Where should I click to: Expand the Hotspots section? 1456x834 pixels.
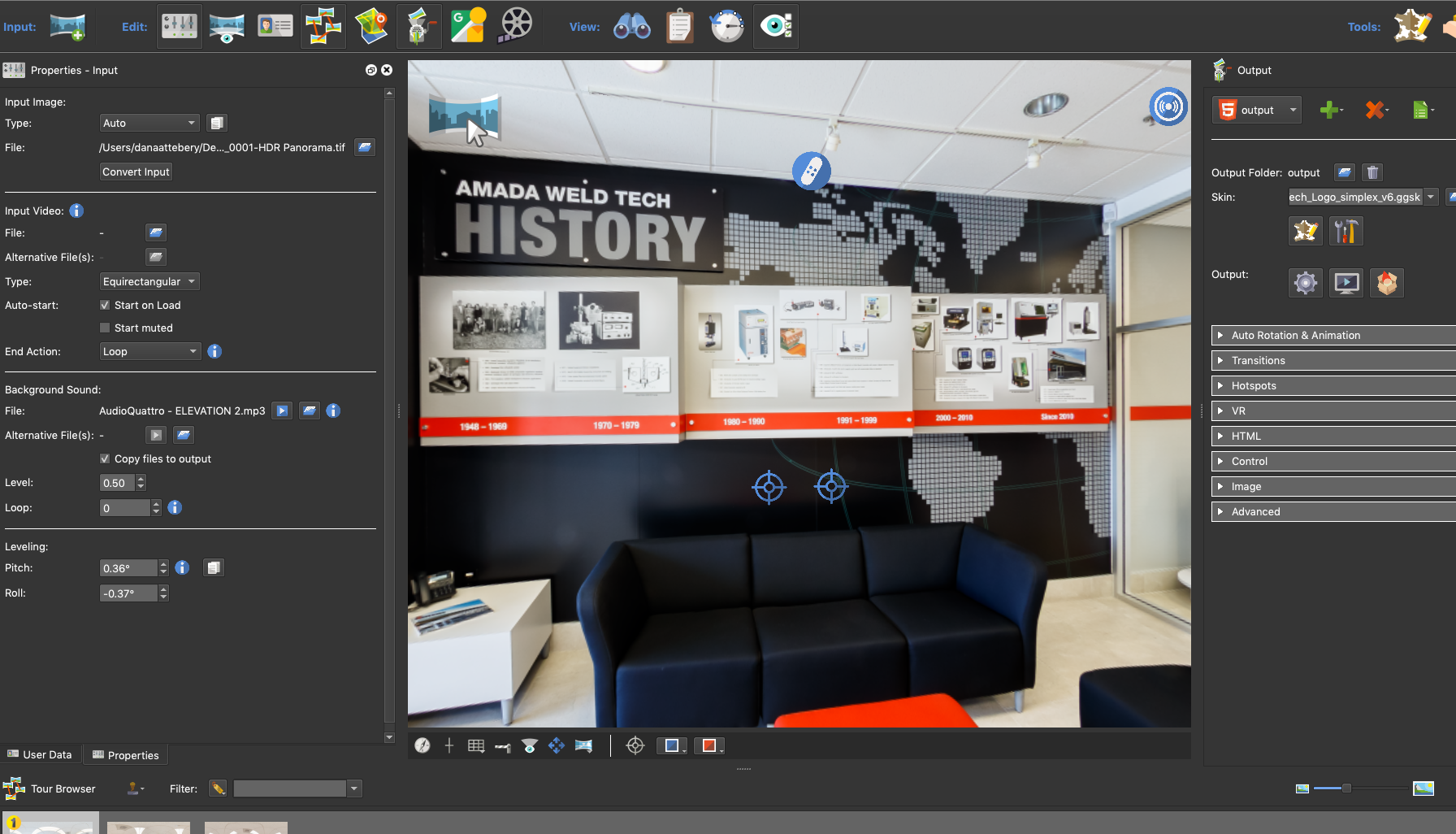[1332, 386]
